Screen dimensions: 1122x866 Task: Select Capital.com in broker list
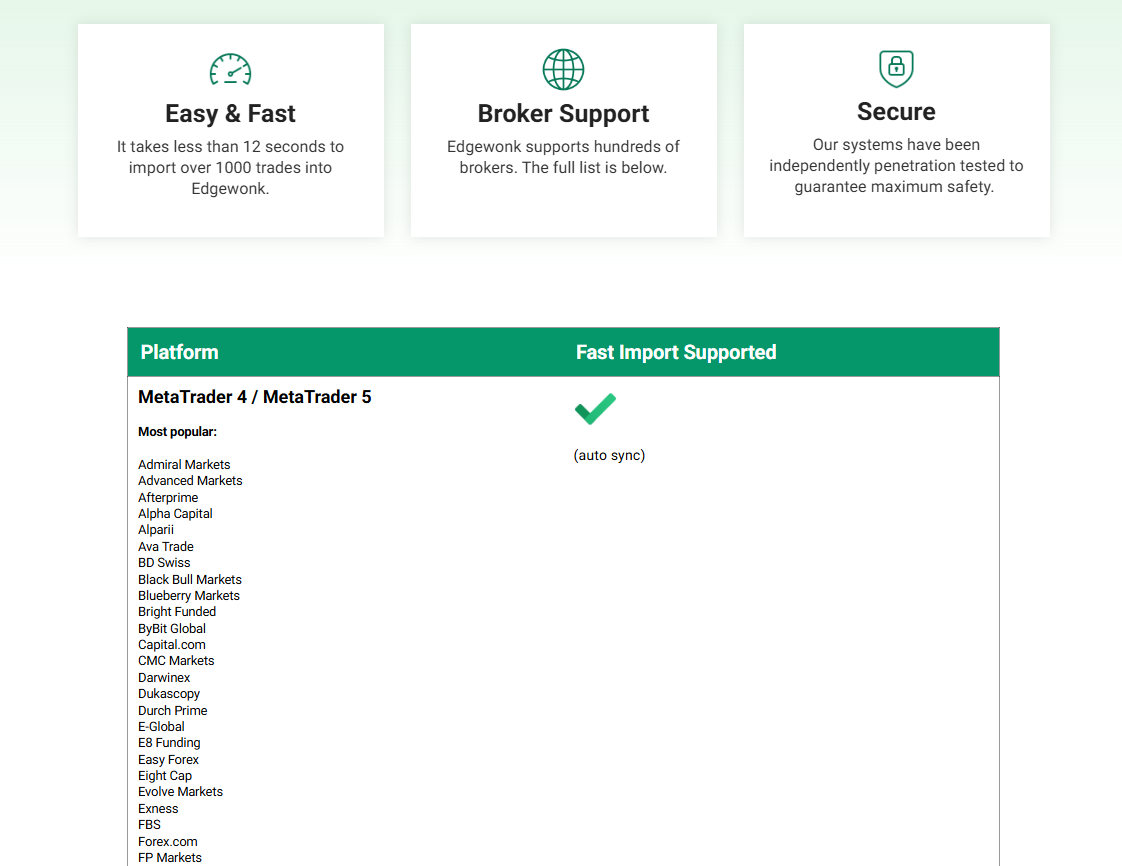point(172,645)
